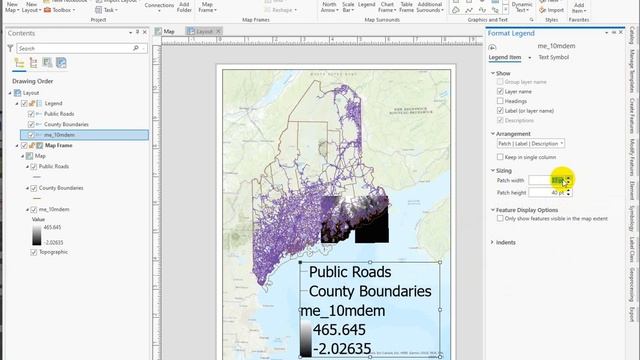Expand the graphics gallery scroll arrow
The image size is (640, 360).
pos(505,10)
